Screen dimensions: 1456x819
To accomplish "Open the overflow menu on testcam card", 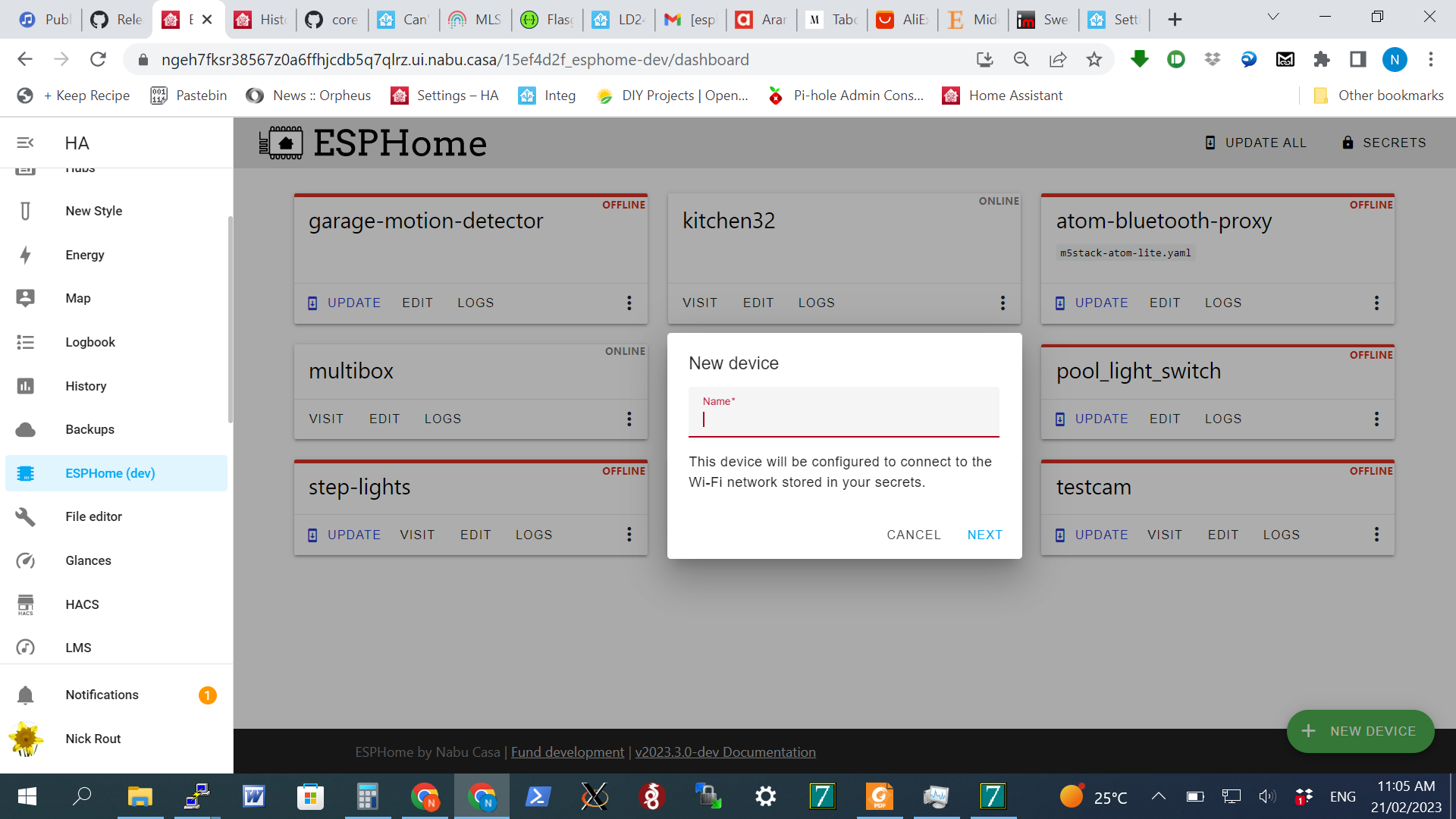I will click(x=1376, y=534).
